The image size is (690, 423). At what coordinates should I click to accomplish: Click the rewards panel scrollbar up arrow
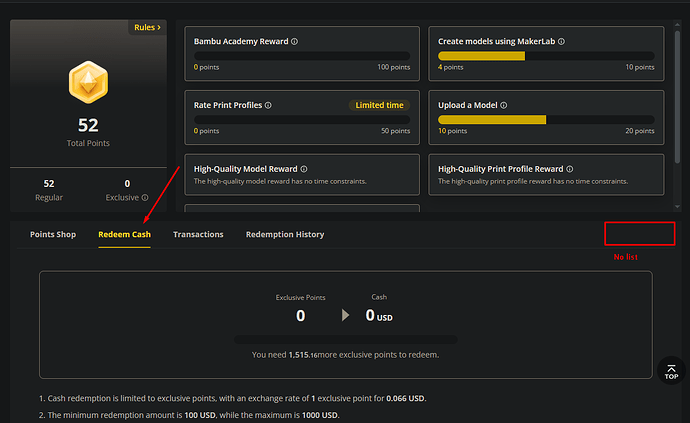[677, 25]
